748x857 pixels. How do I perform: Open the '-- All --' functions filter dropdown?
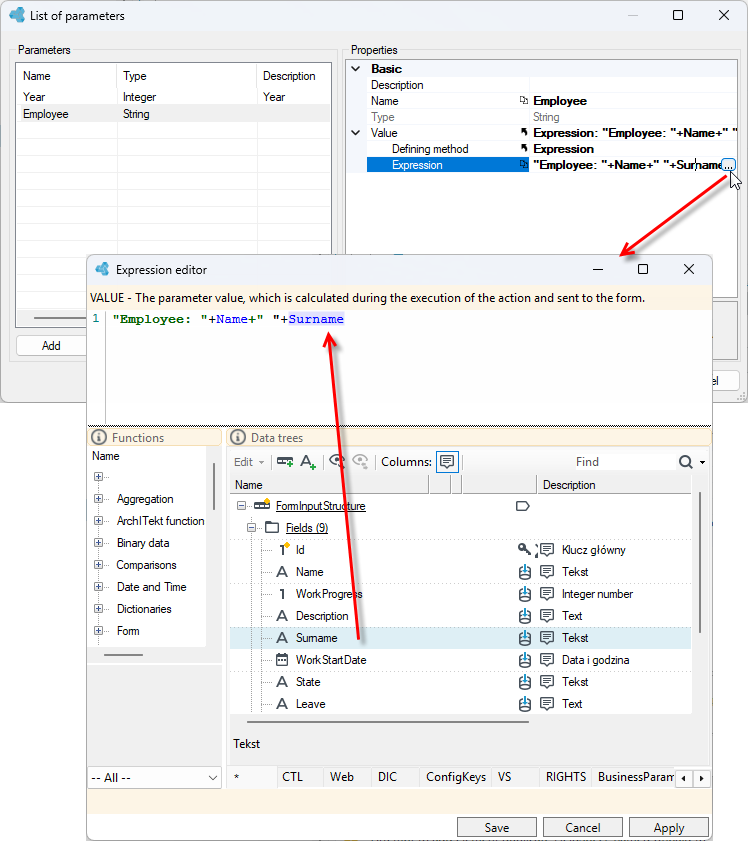[x=154, y=778]
